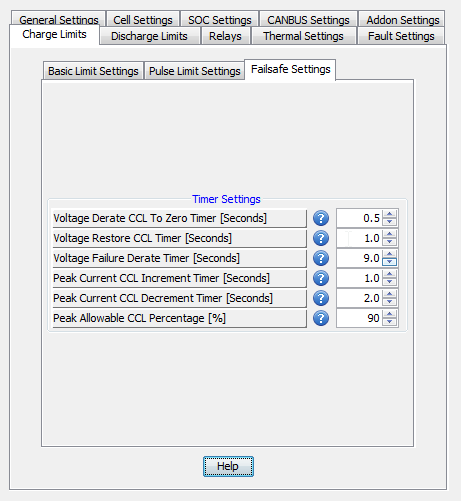461x501 pixels.
Task: Click the 0.5 timer value field
Action: tap(359, 218)
